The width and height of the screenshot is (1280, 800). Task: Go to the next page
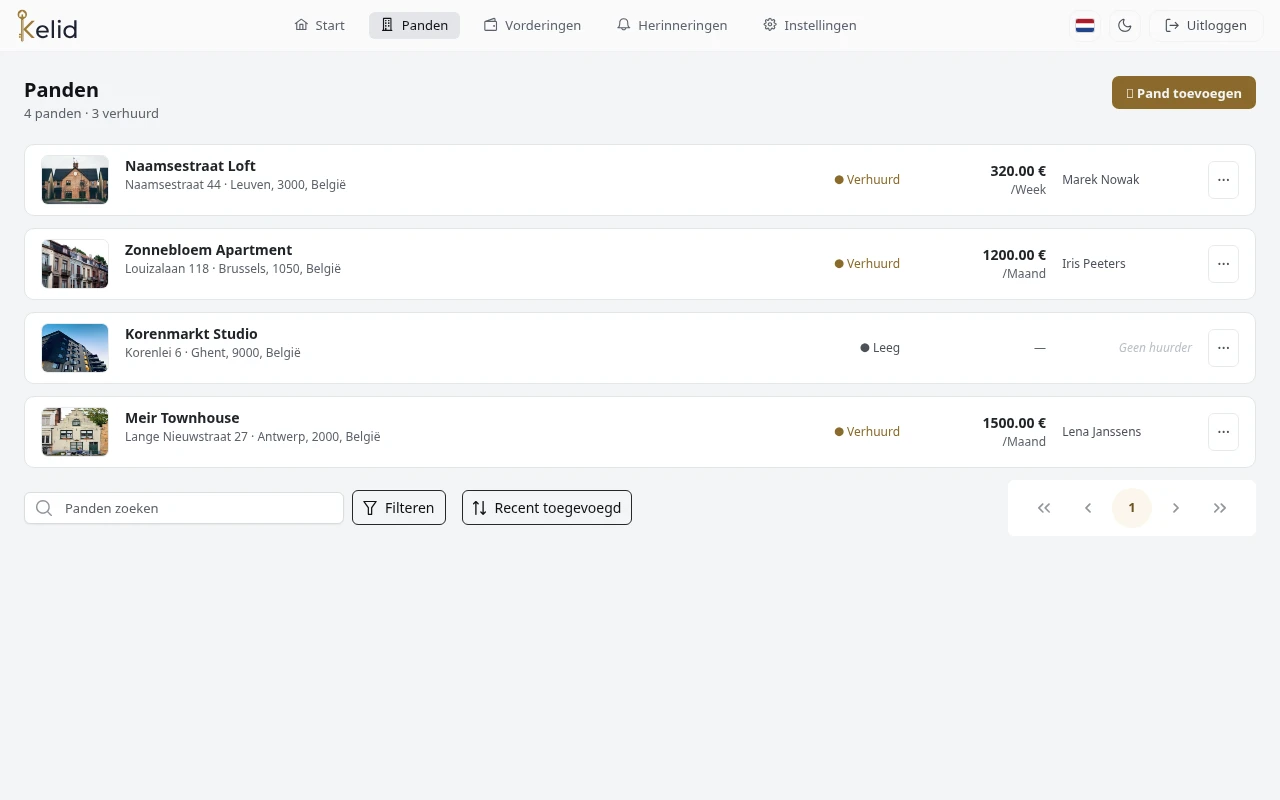coord(1176,508)
